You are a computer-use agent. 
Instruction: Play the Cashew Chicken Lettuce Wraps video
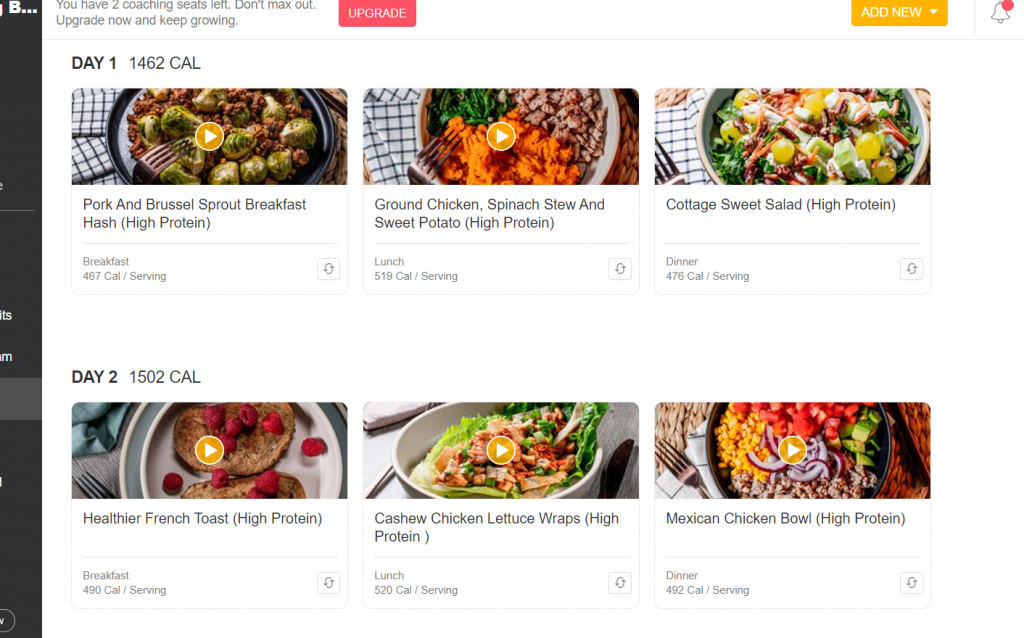501,450
